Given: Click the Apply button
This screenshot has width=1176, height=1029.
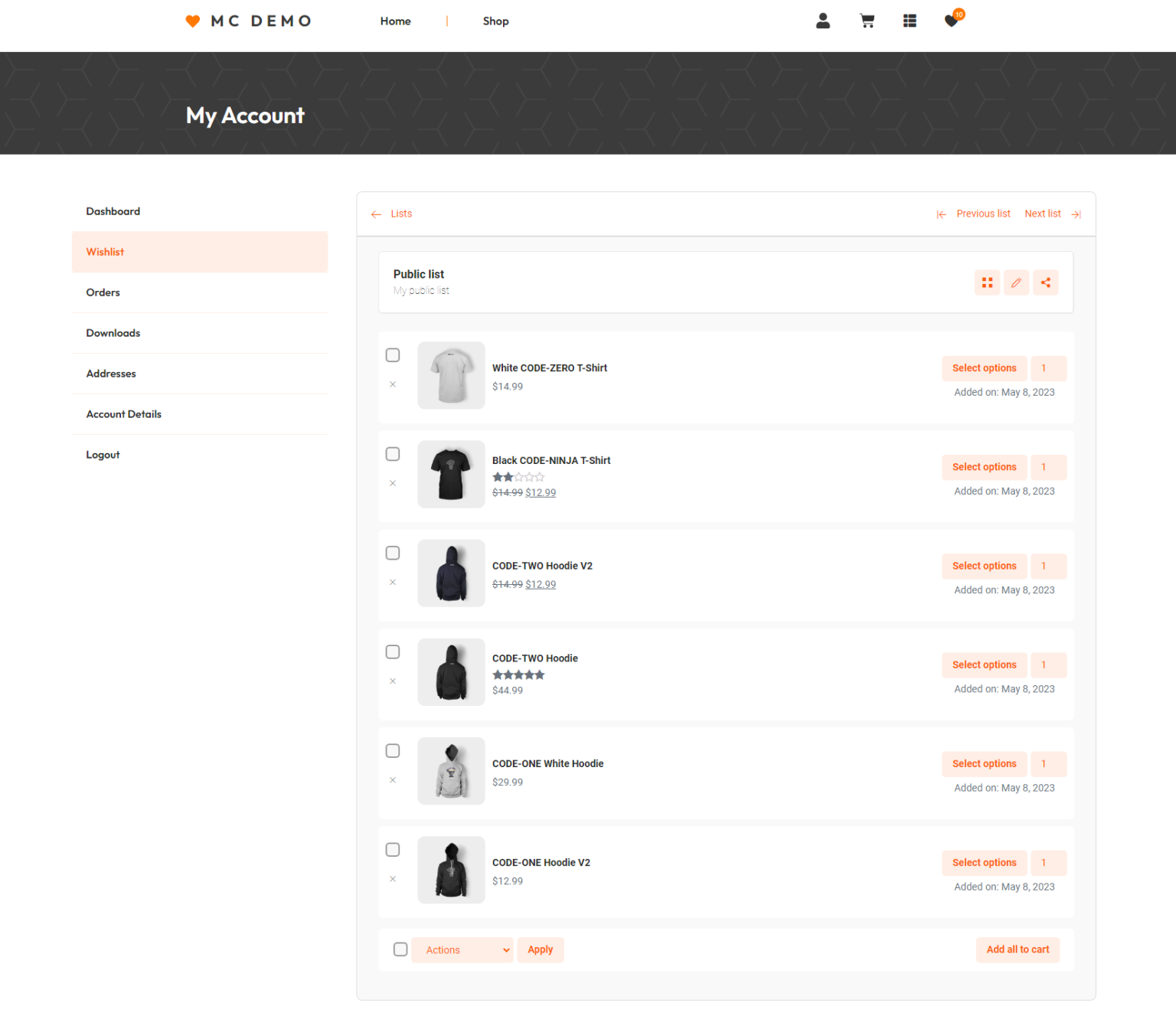Looking at the screenshot, I should (x=541, y=950).
